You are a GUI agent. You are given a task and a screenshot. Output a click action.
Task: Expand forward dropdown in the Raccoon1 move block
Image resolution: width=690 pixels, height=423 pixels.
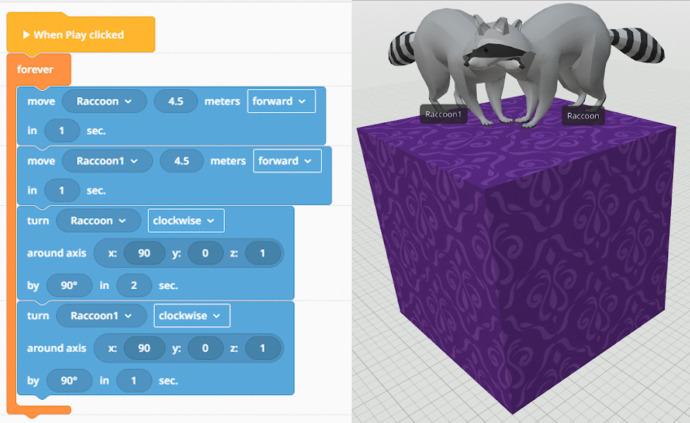coord(287,160)
